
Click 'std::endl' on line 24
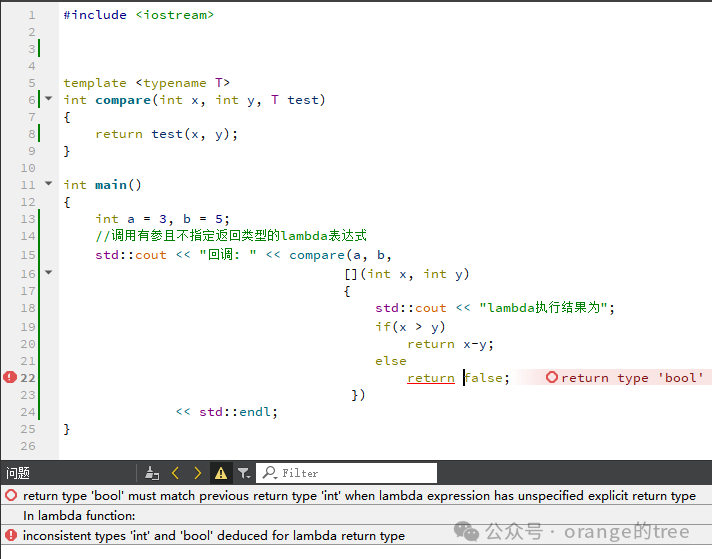click(x=234, y=412)
